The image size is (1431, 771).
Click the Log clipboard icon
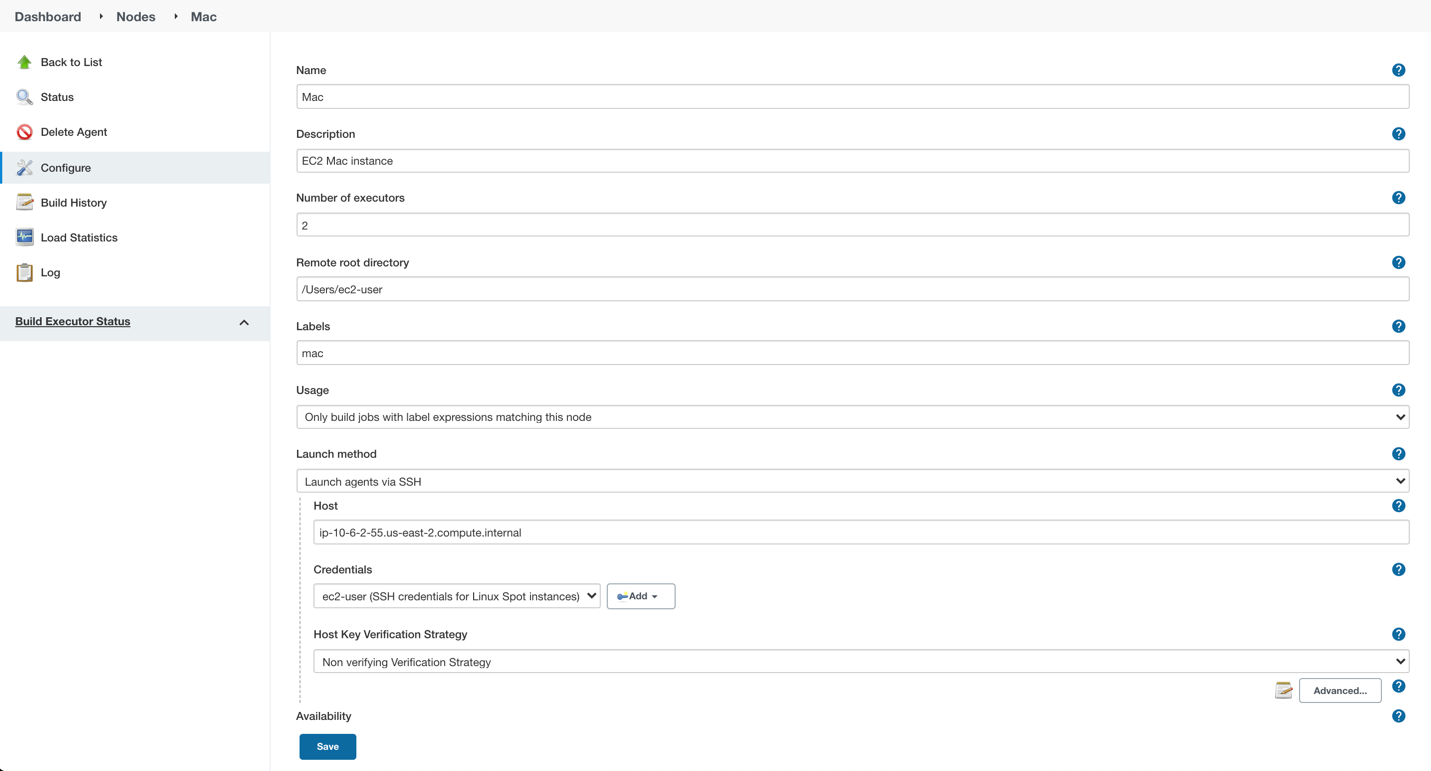click(25, 272)
